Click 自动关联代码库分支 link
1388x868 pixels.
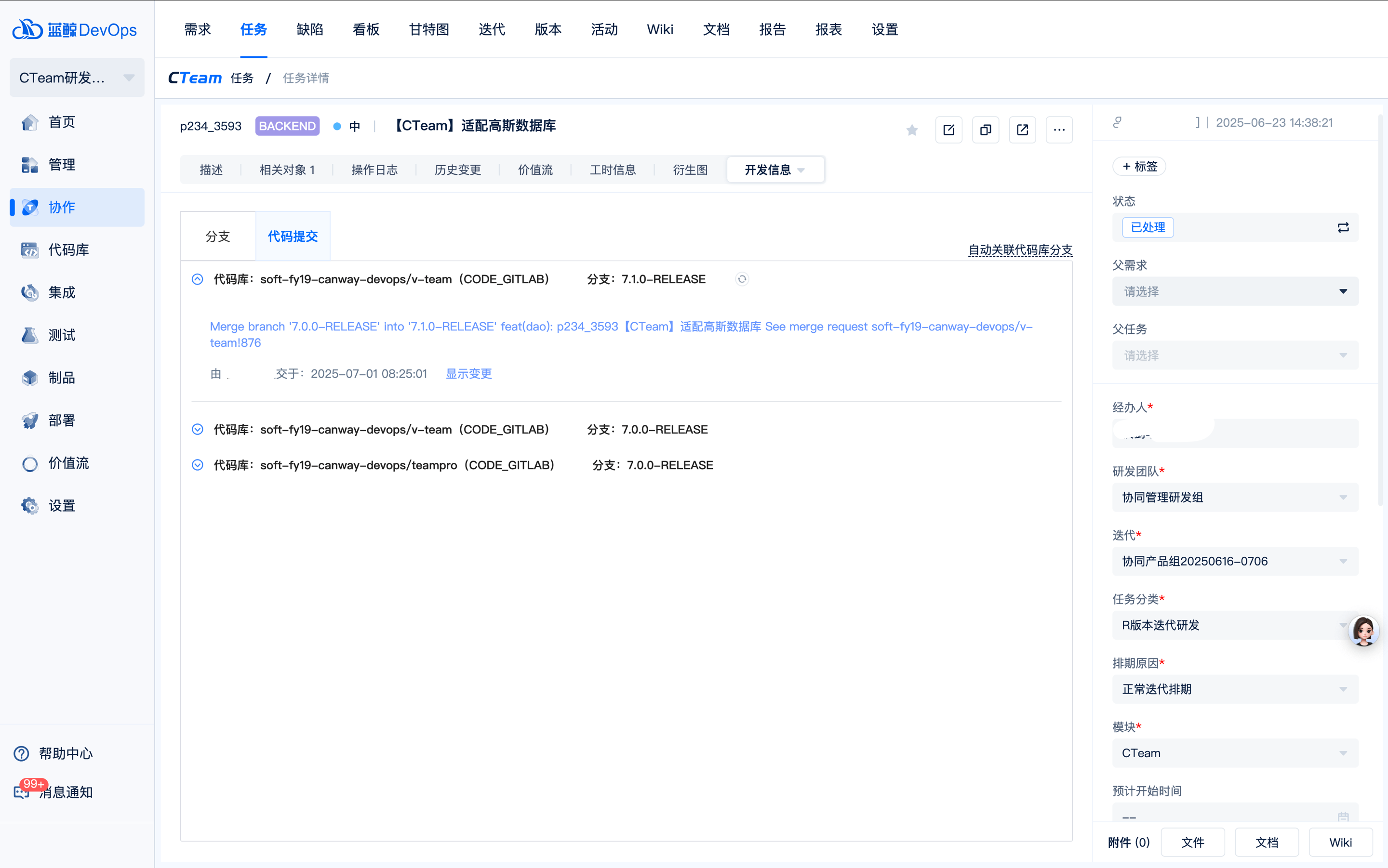coord(1020,250)
